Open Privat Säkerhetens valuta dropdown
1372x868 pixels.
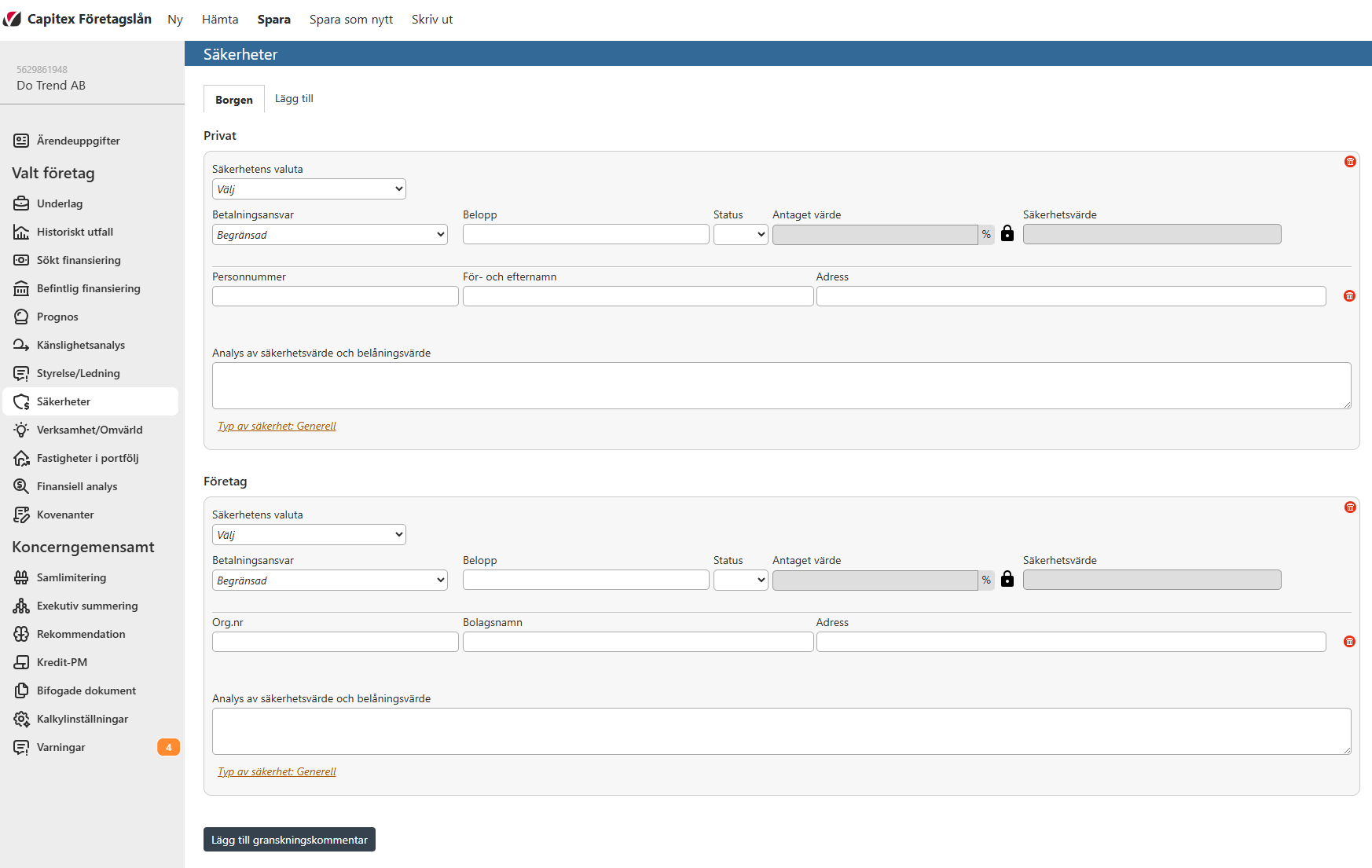309,189
